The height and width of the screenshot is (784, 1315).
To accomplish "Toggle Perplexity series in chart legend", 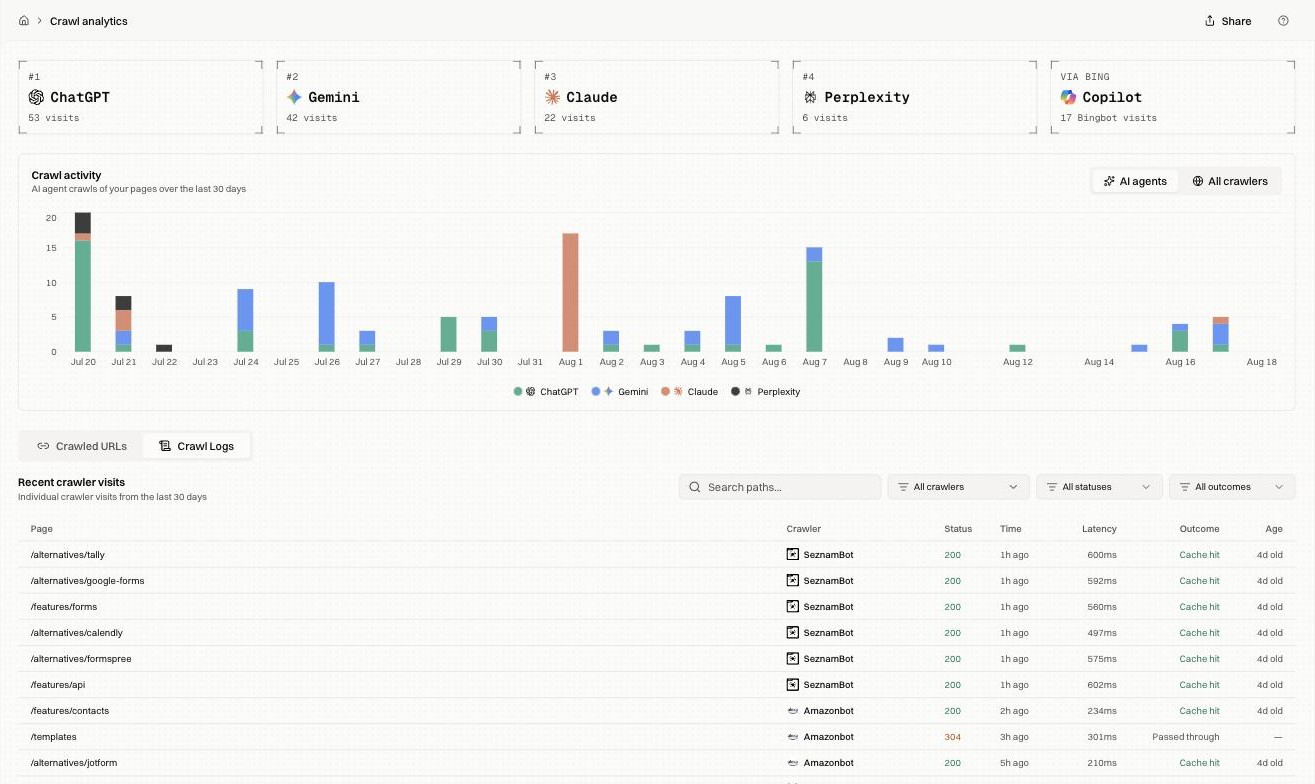I will 765,392.
